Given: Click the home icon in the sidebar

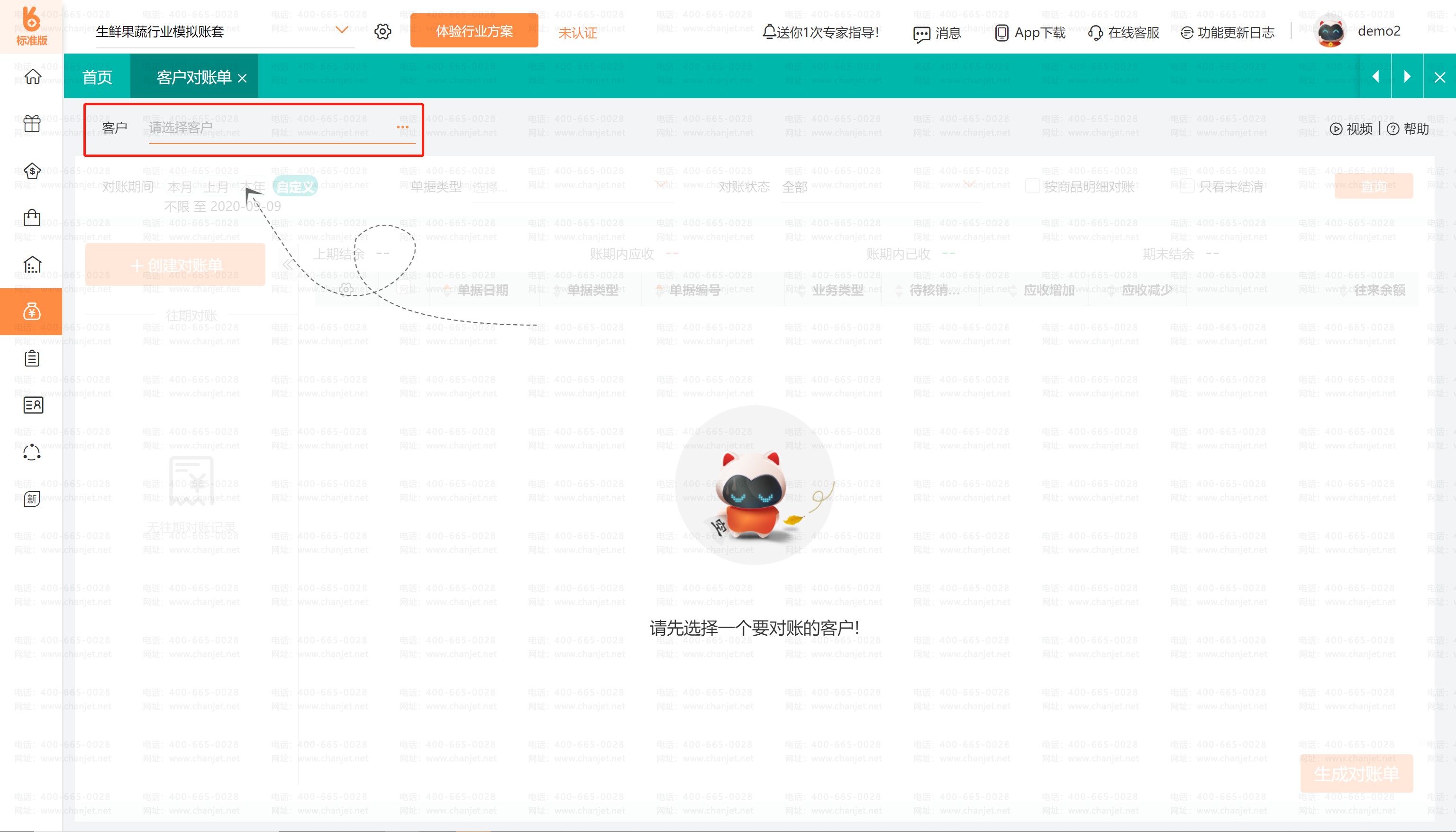Looking at the screenshot, I should (33, 77).
